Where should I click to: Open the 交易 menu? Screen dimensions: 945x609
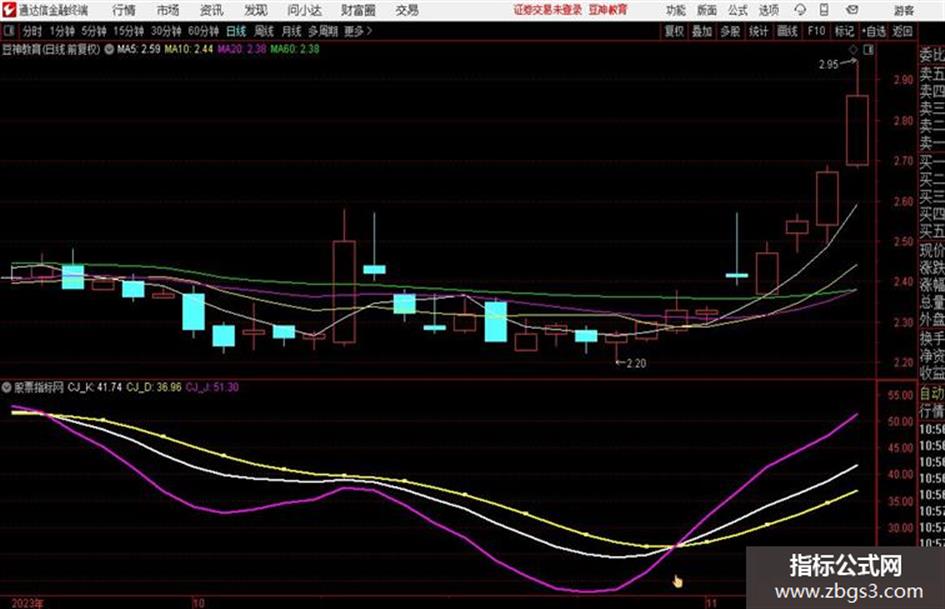coord(407,10)
